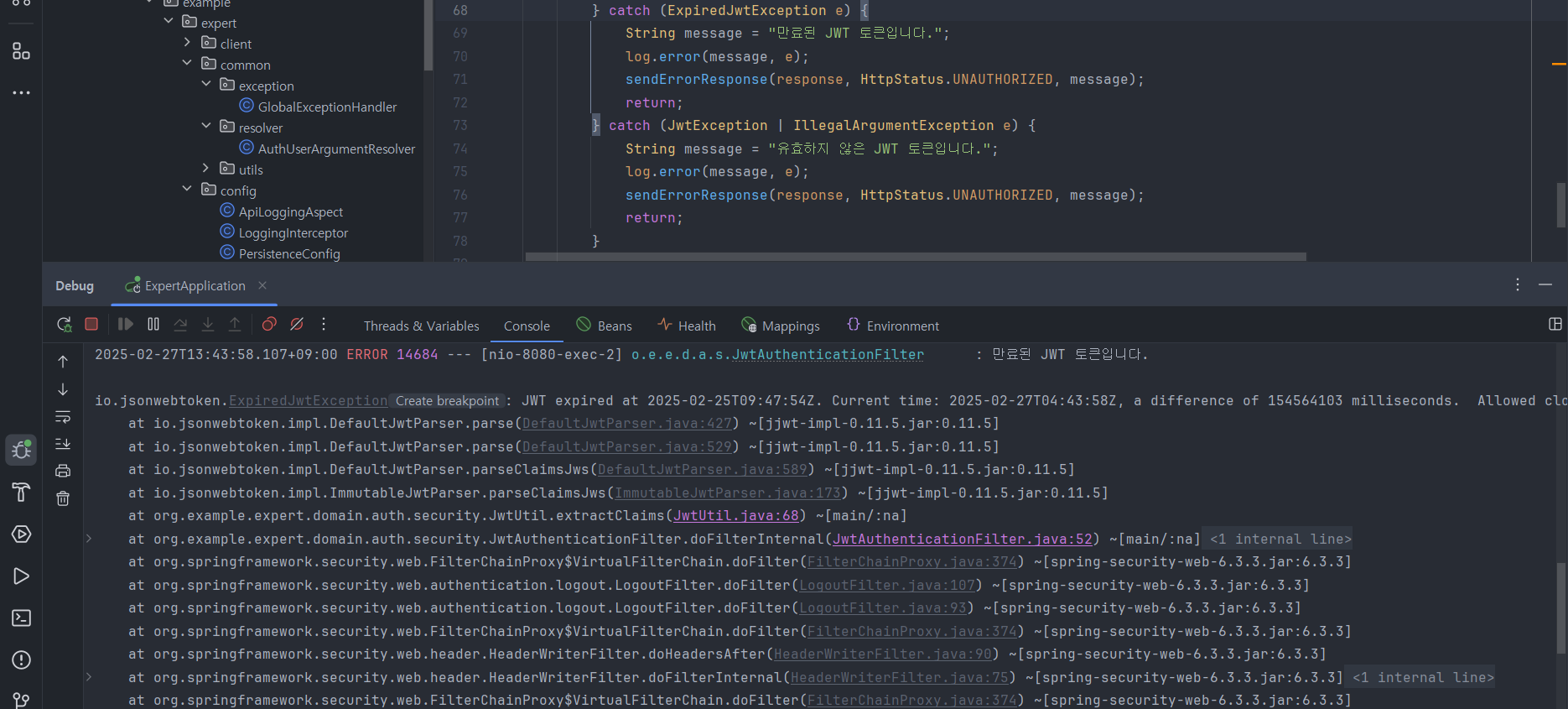Image resolution: width=1568 pixels, height=709 pixels.
Task: Print the console output
Action: point(63,471)
